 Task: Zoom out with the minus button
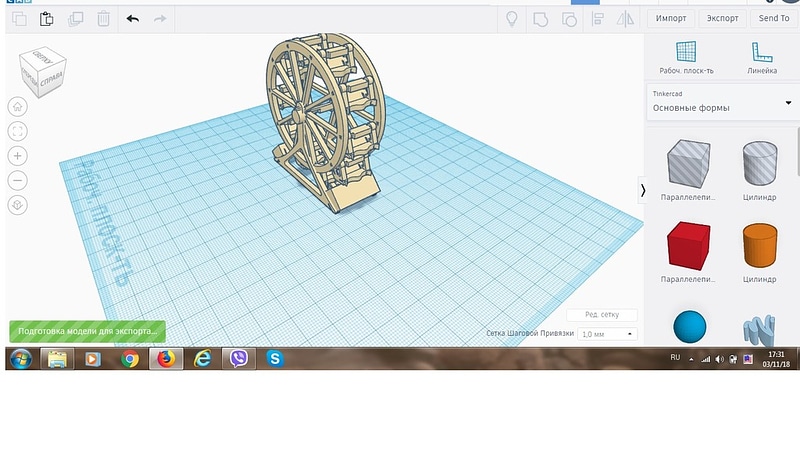(x=17, y=180)
